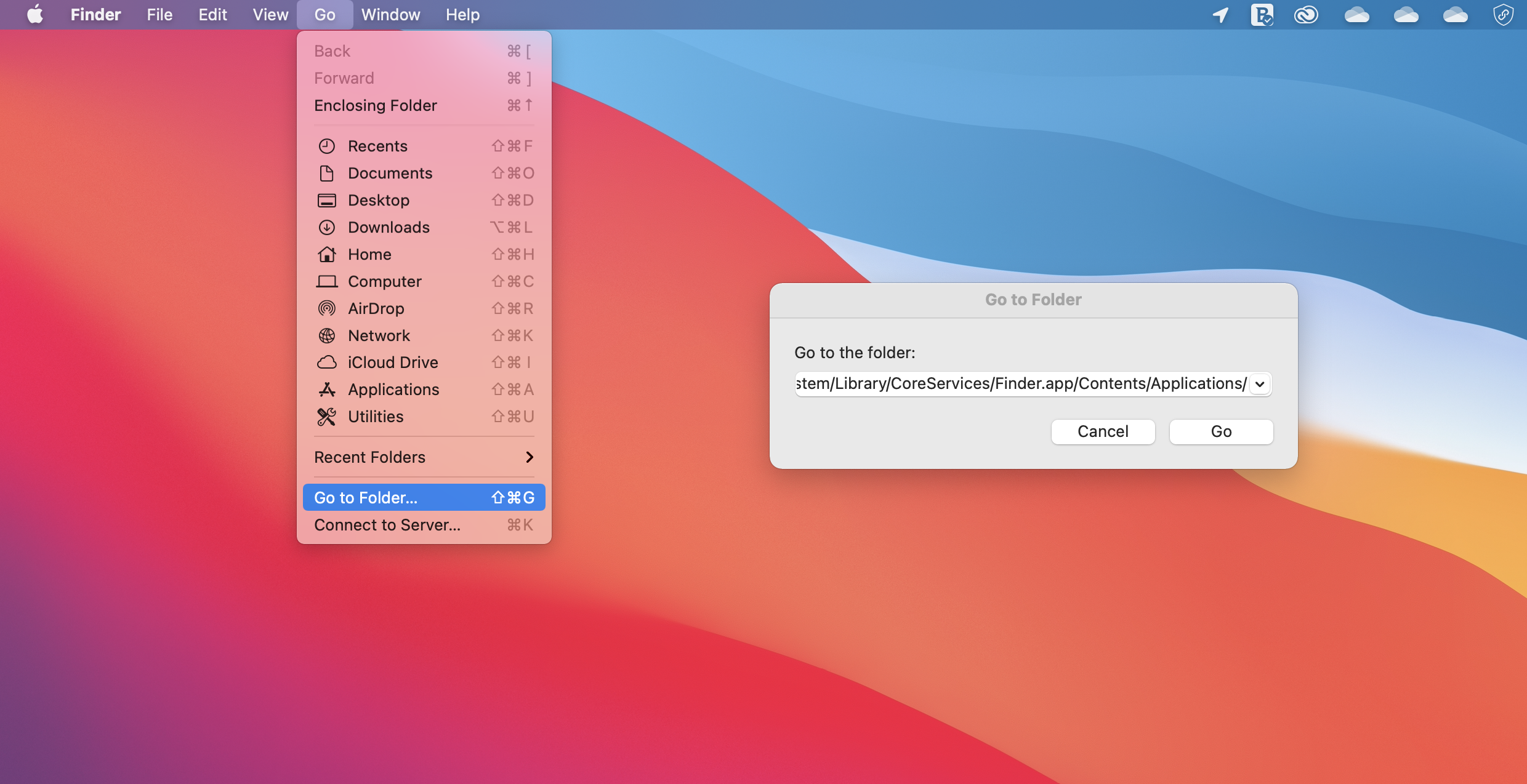Image resolution: width=1527 pixels, height=784 pixels.
Task: Open Recents from the Go menu
Action: click(377, 146)
